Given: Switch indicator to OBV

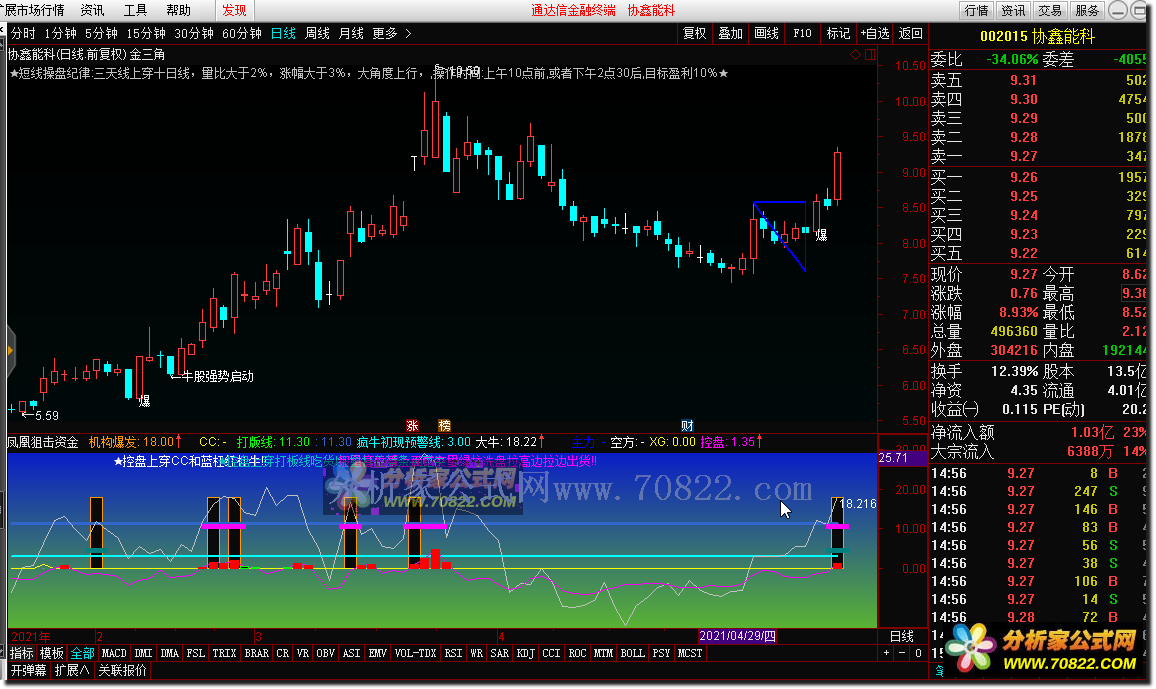Looking at the screenshot, I should click(325, 653).
